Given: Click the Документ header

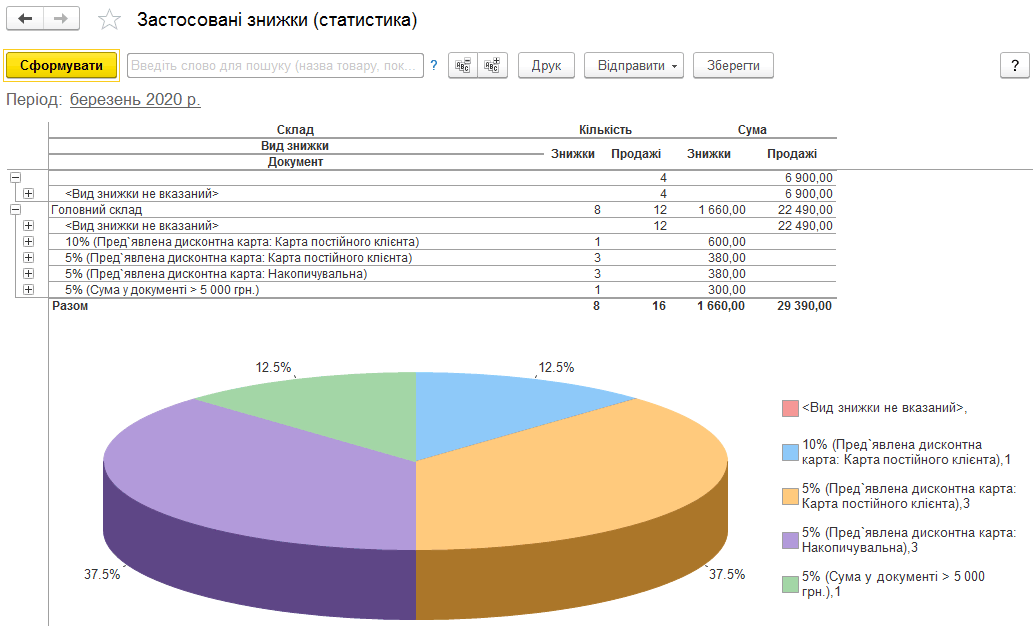Looking at the screenshot, I should (x=295, y=161).
